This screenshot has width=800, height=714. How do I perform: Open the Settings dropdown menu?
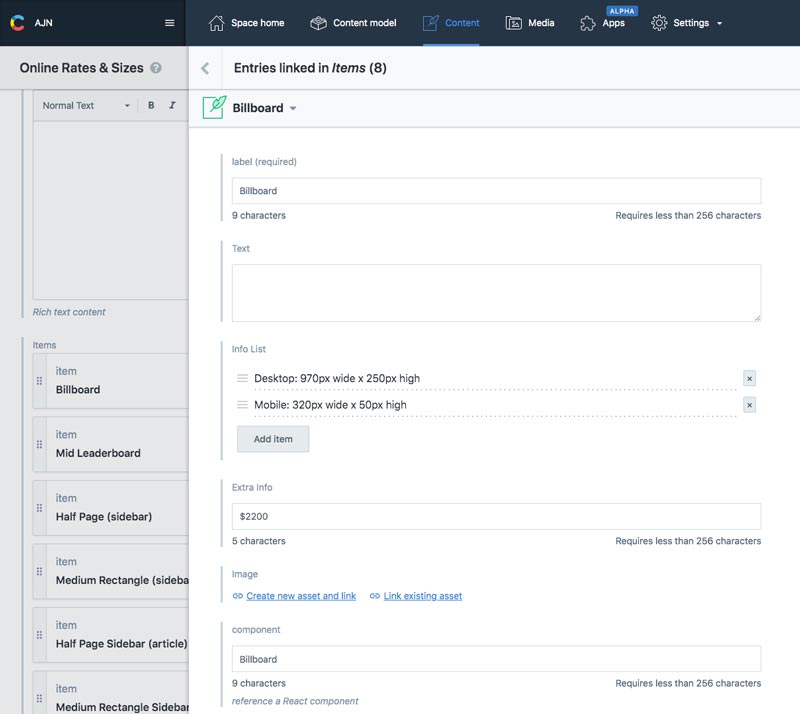coord(687,23)
